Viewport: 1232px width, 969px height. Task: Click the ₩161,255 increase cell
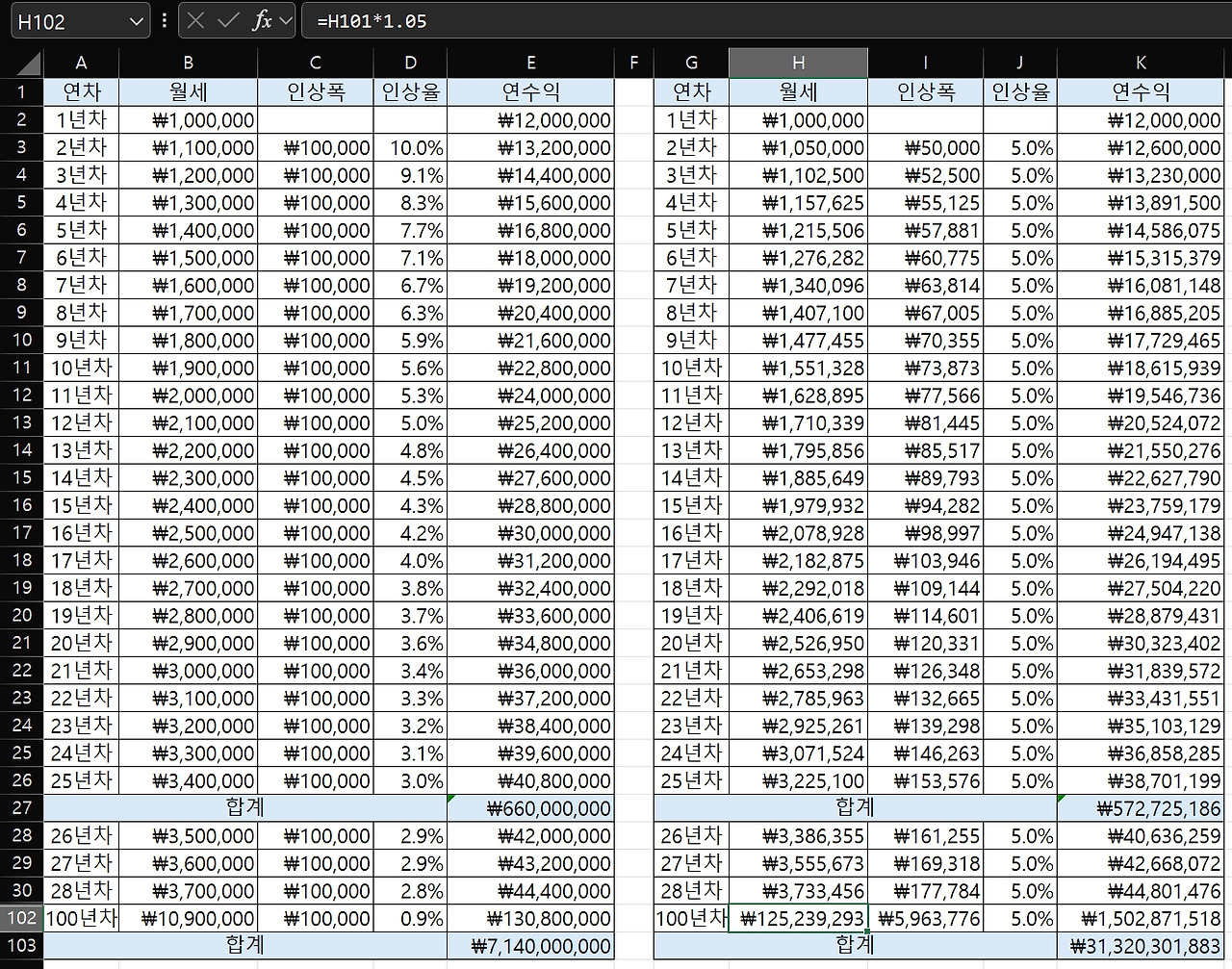[x=925, y=836]
